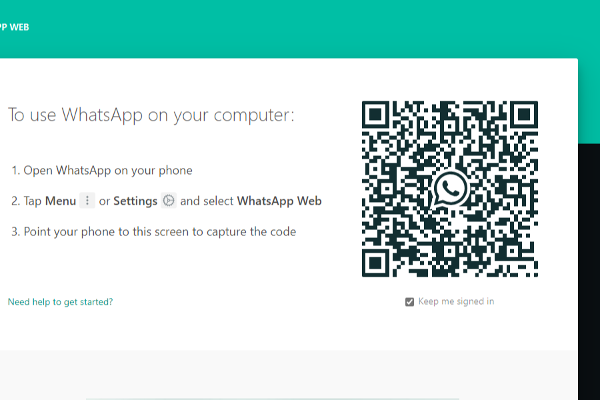Viewport: 600px width, 400px height.
Task: Click the QR code's top-right corner square
Action: coord(522,116)
